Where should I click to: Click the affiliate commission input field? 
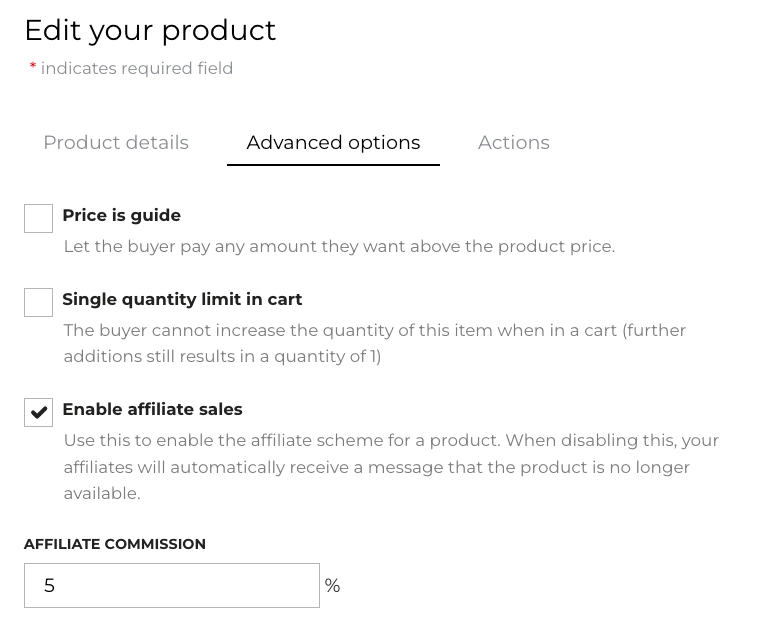pos(172,586)
